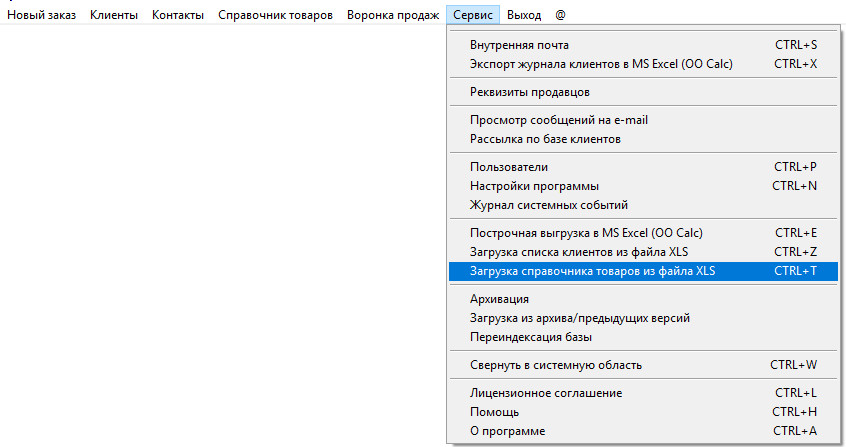Click Свернуть в системную область
846x447 pixels.
coord(556,365)
